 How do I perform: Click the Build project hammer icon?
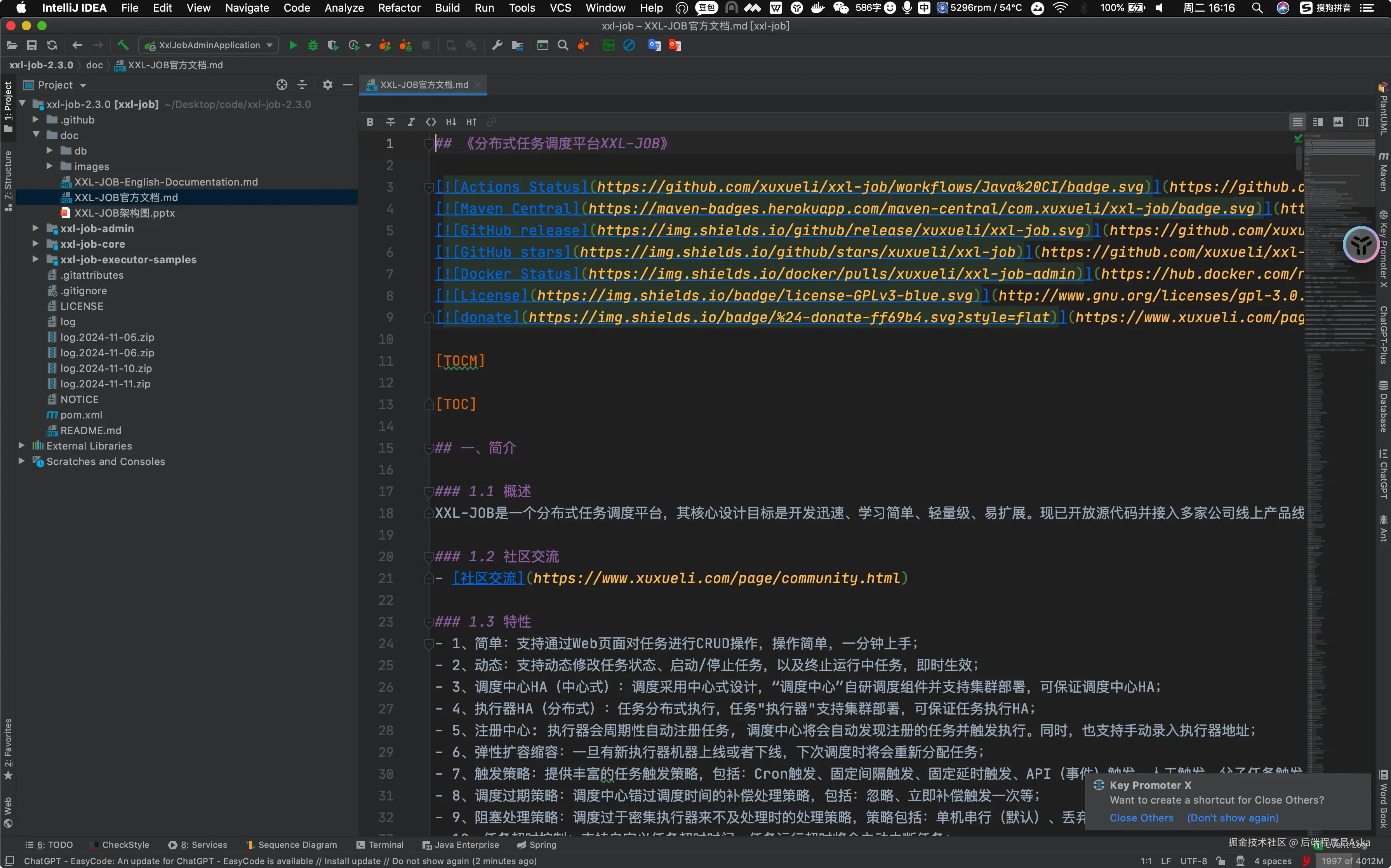(x=122, y=45)
